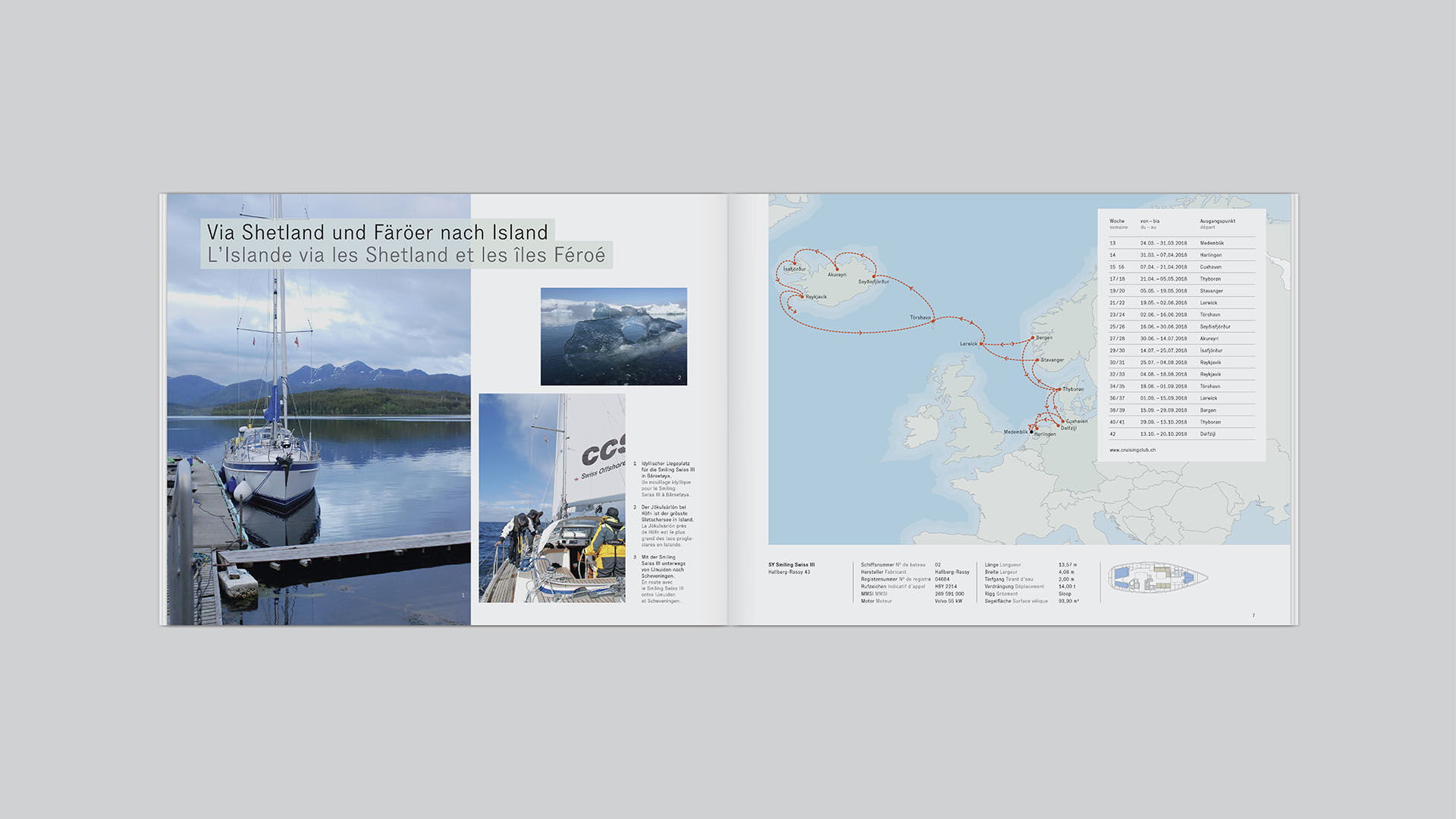Click the 'Woche semaine' column header
The height and width of the screenshot is (819, 1456).
click(x=1119, y=224)
